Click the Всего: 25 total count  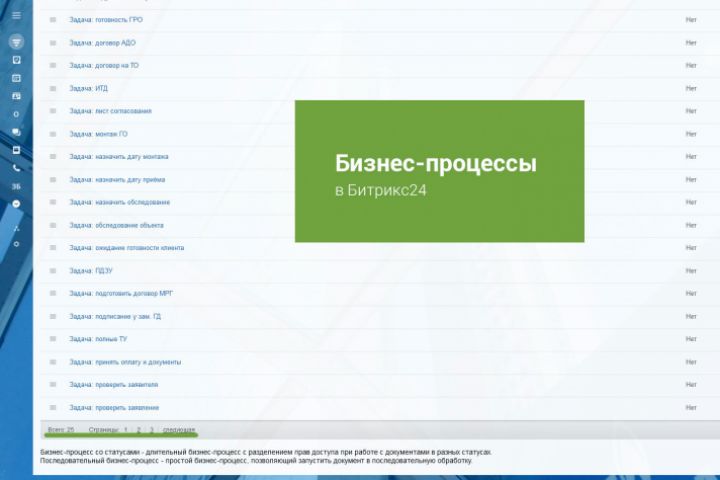(x=61, y=429)
